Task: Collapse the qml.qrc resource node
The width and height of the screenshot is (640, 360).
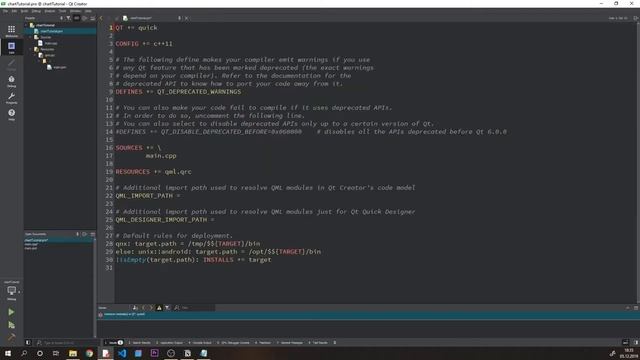Action: coord(36,55)
